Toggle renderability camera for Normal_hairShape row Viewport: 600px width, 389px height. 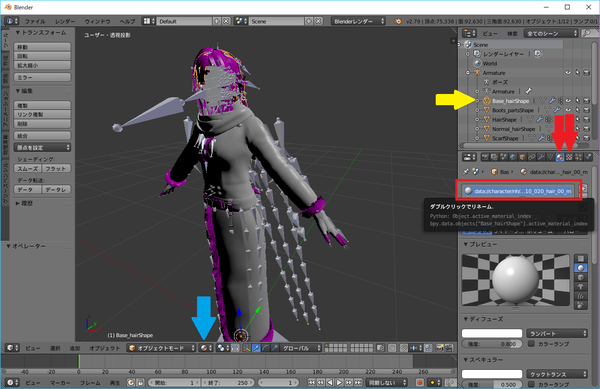586,129
